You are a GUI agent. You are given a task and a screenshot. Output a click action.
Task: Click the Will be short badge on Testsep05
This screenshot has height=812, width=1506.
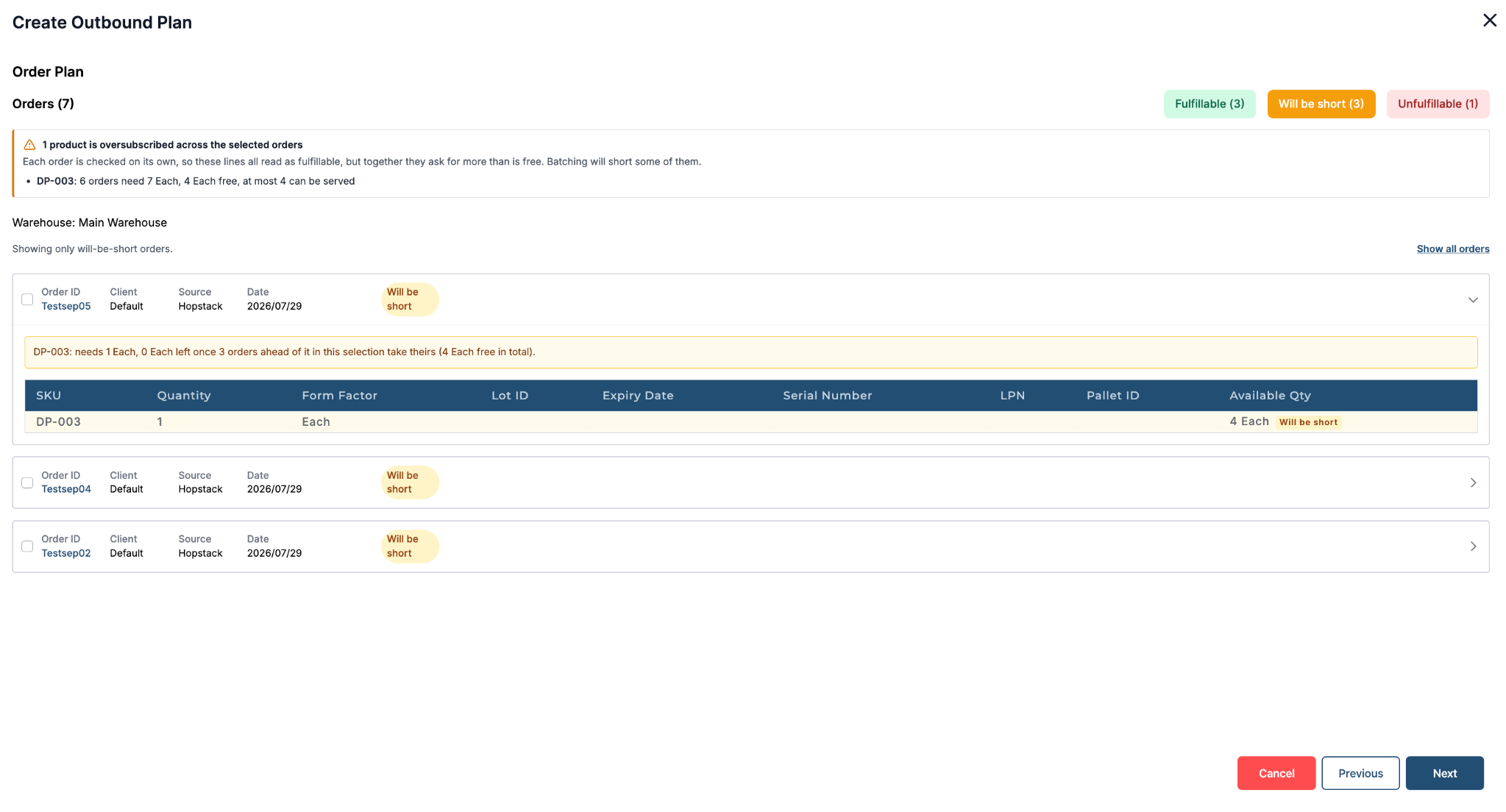pyautogui.click(x=410, y=299)
